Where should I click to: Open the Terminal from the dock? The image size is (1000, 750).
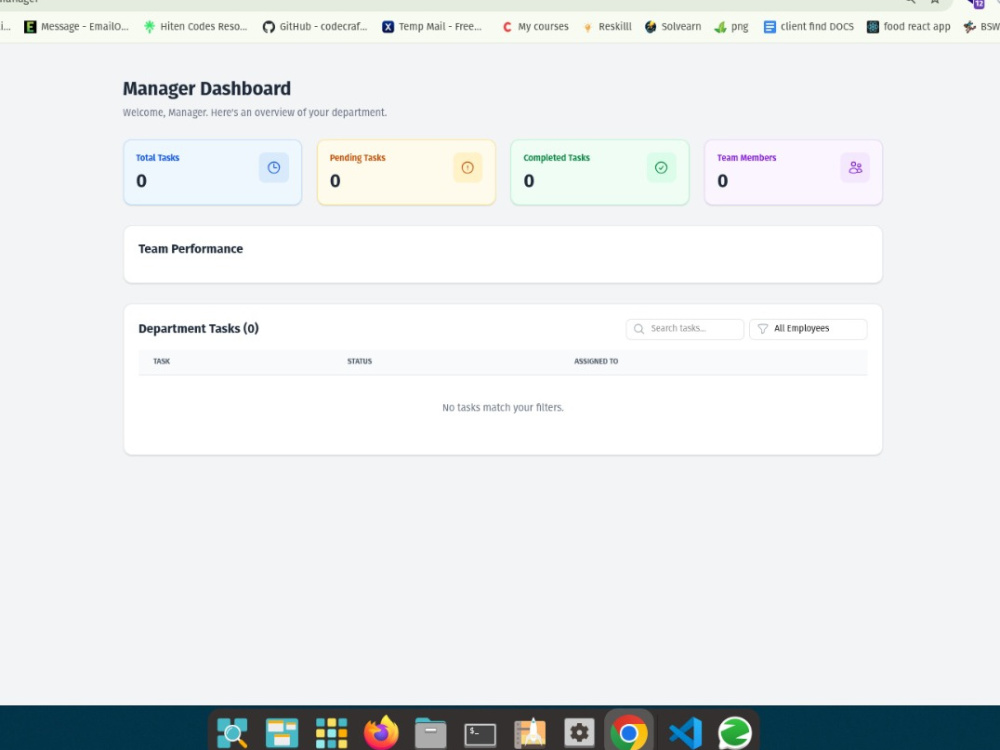click(x=480, y=734)
